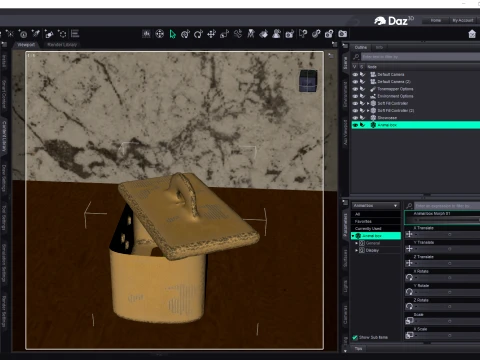The image size is (480, 360).
Task: Click the Scene outline filter text field
Action: point(420,57)
